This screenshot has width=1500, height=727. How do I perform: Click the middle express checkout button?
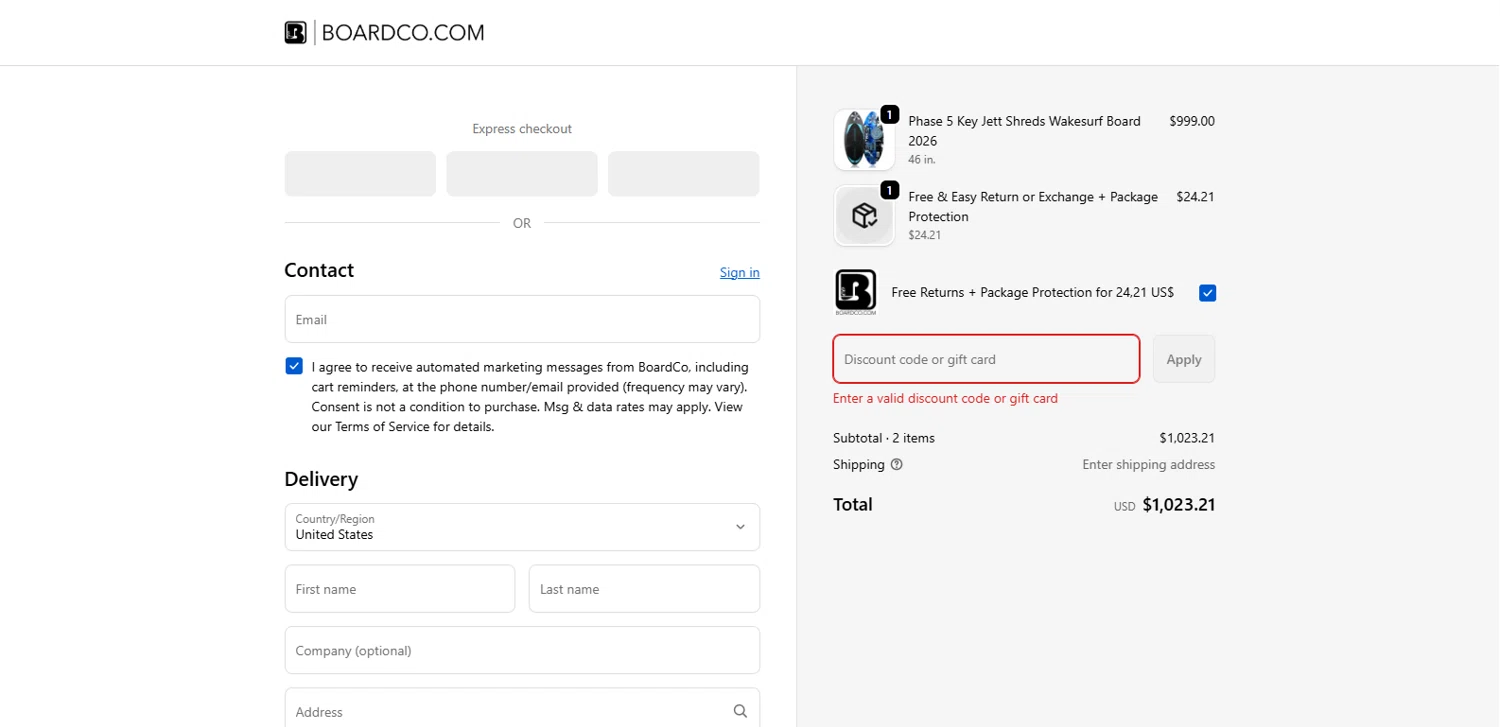(522, 174)
